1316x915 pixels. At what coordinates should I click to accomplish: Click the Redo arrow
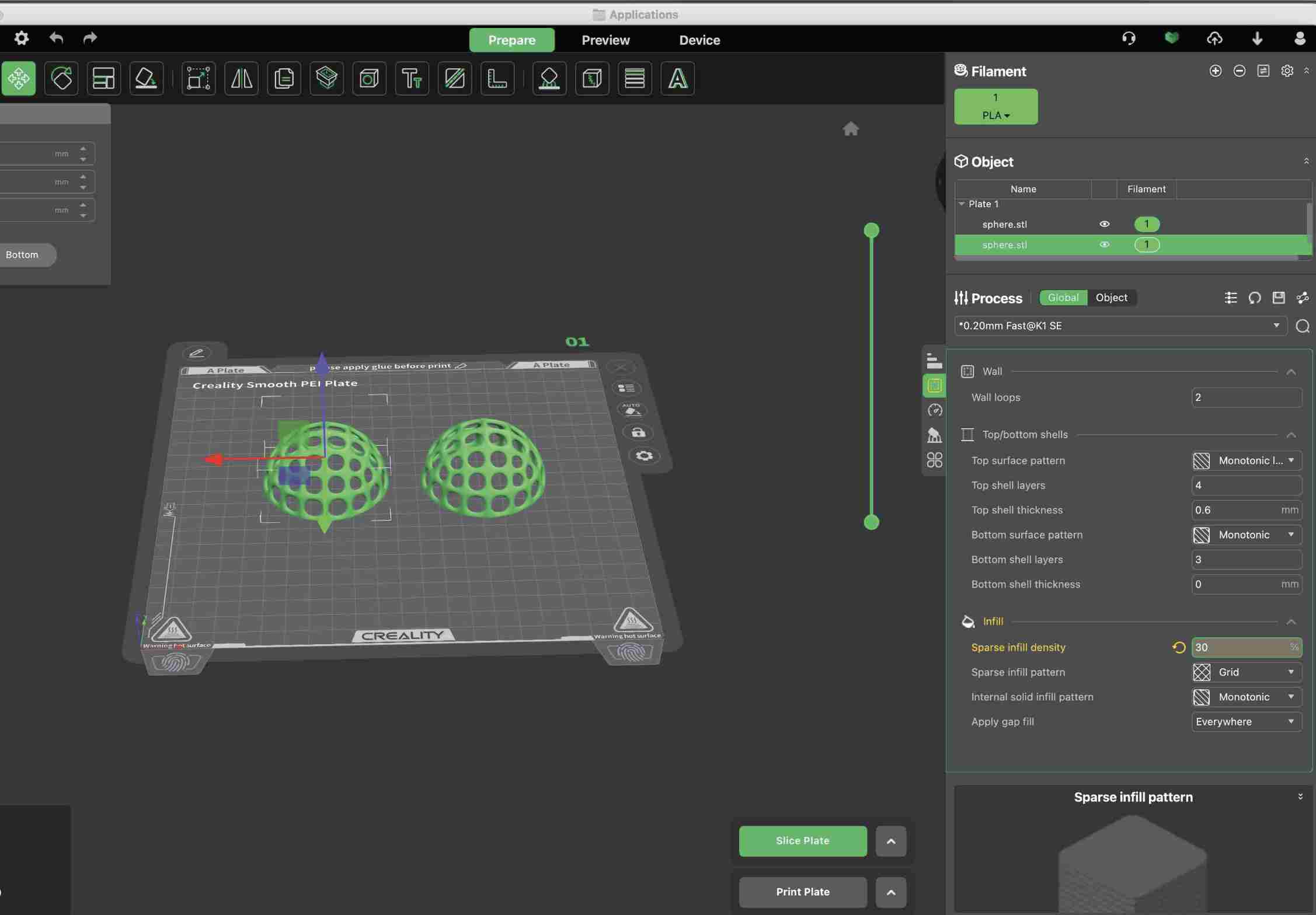[90, 39]
